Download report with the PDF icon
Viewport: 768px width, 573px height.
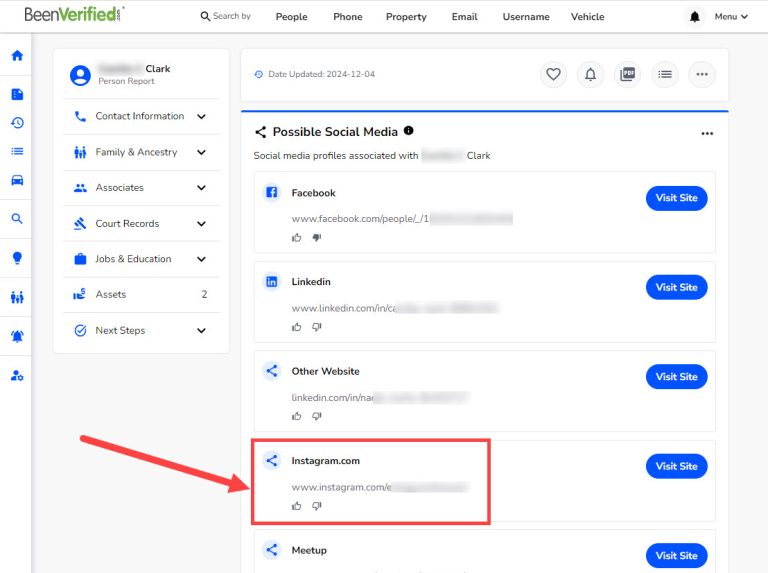[627, 74]
